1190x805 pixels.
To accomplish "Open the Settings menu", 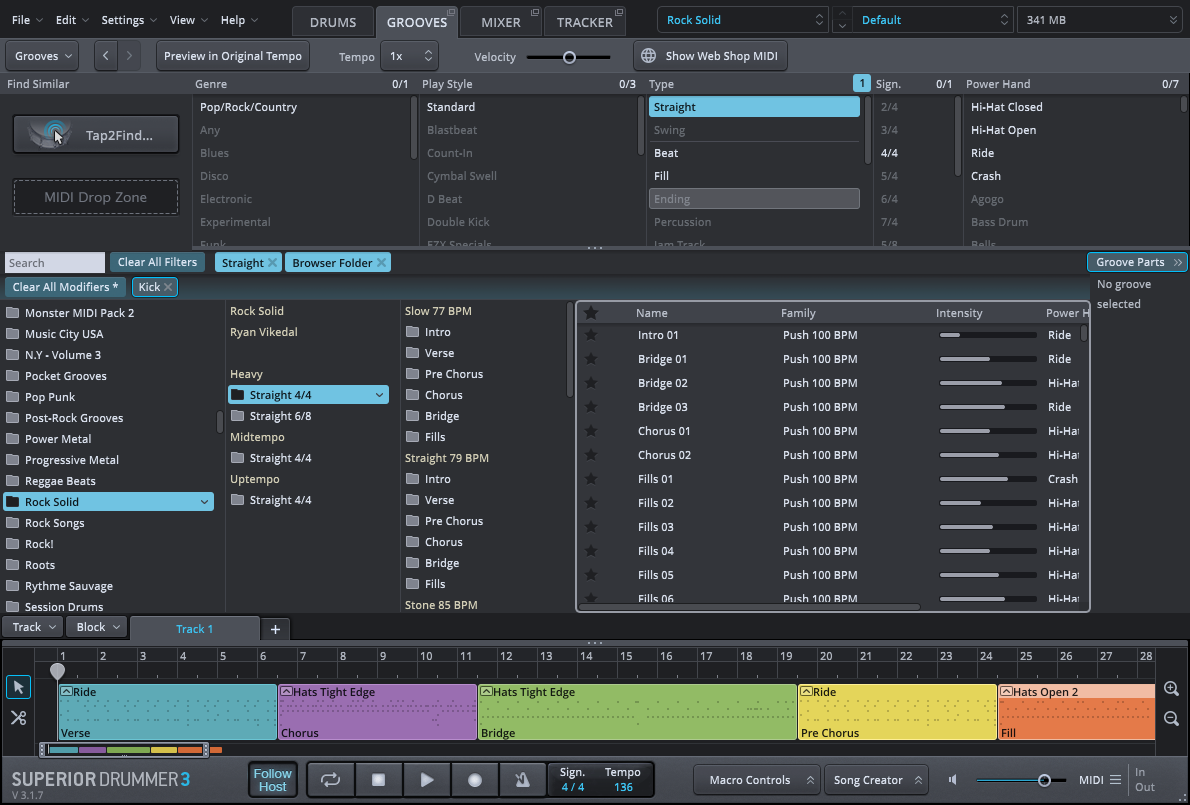I will tap(129, 20).
